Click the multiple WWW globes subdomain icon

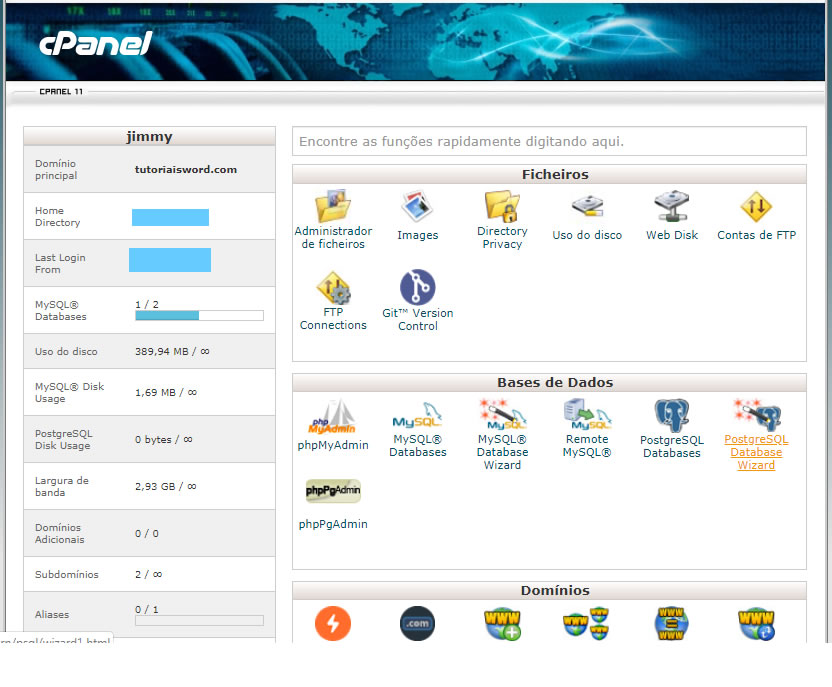tap(586, 624)
